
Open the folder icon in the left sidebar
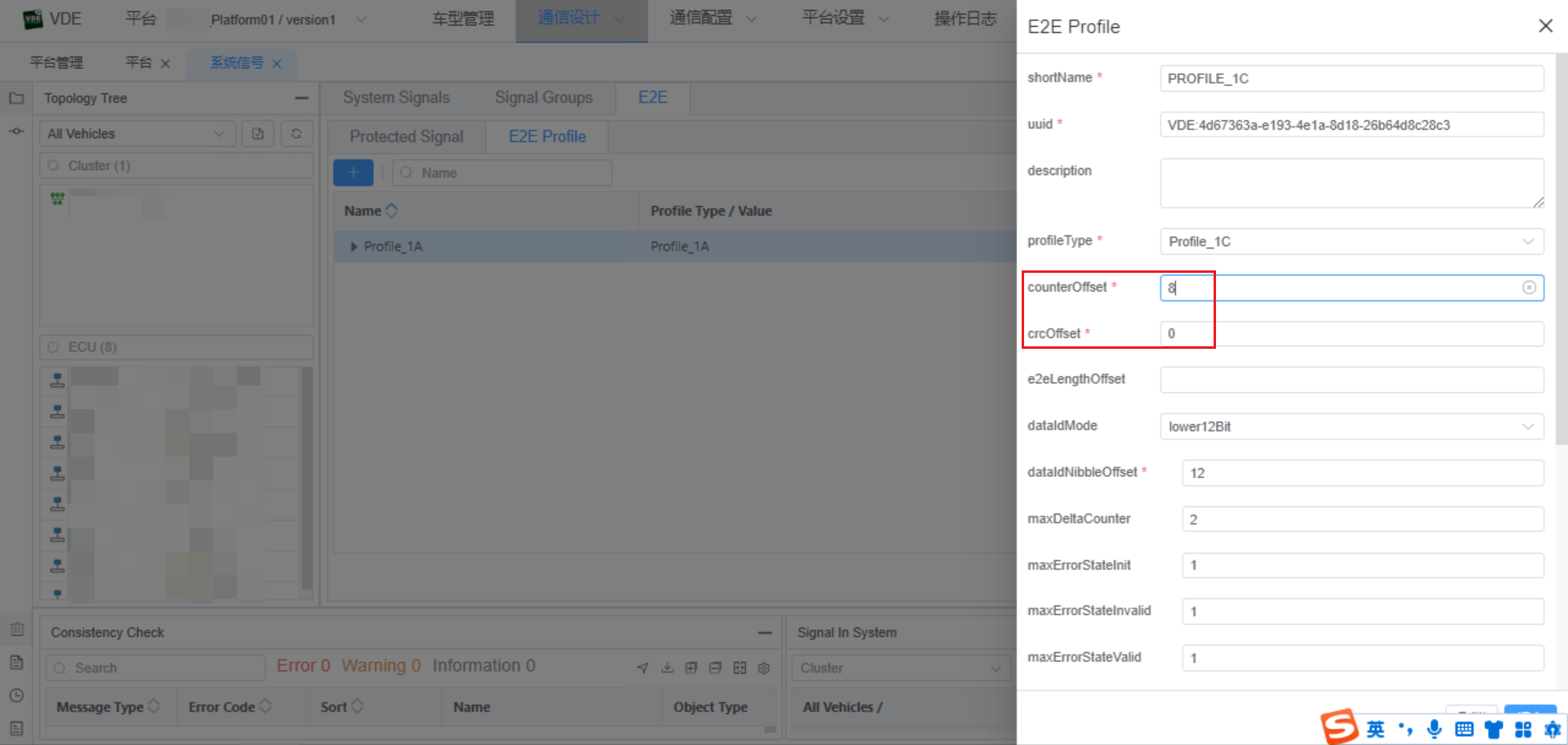pos(16,98)
